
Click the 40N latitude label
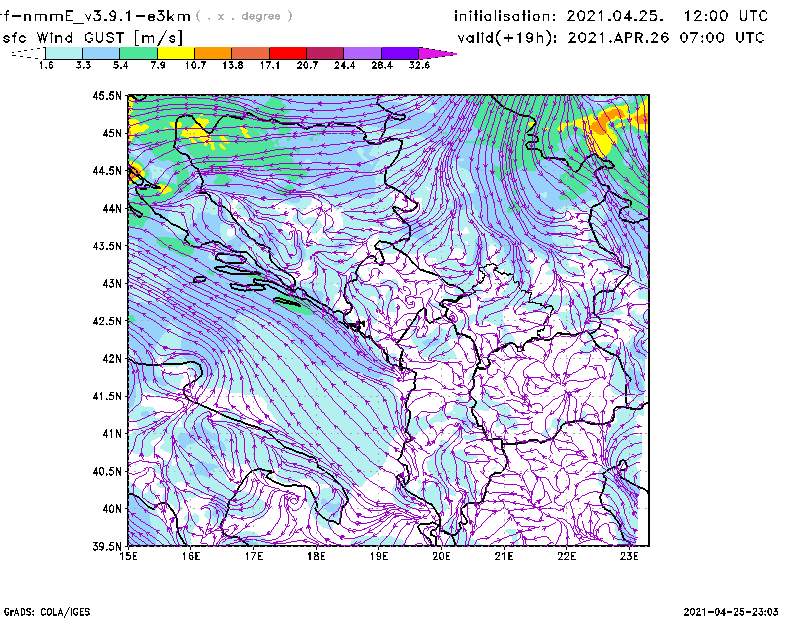coord(112,509)
